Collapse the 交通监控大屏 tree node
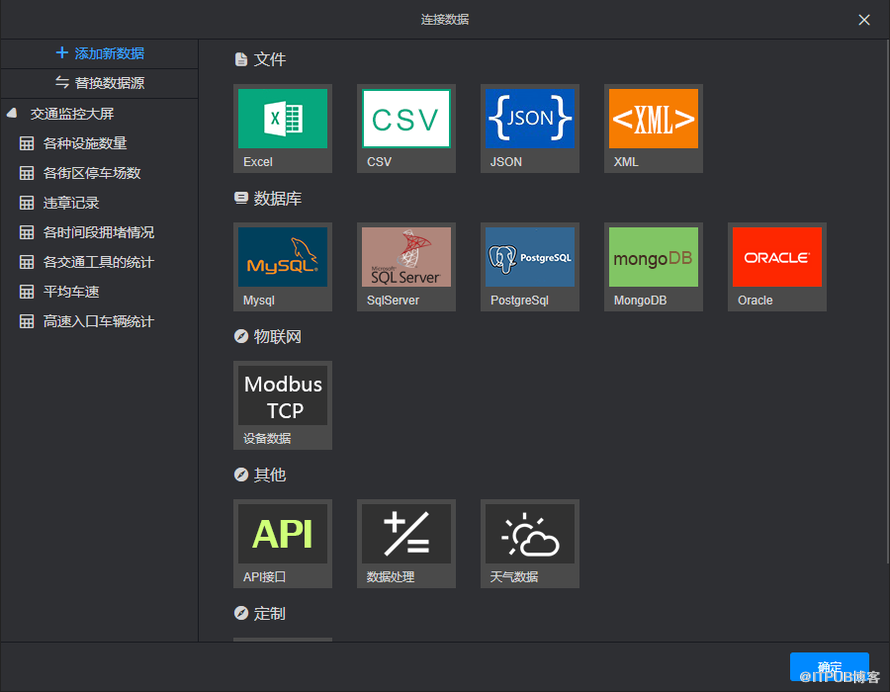890x692 pixels. [x=12, y=114]
